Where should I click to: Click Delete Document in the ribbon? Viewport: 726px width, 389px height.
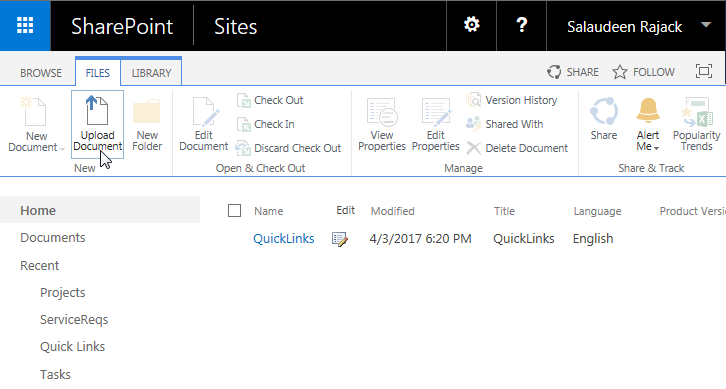[517, 148]
